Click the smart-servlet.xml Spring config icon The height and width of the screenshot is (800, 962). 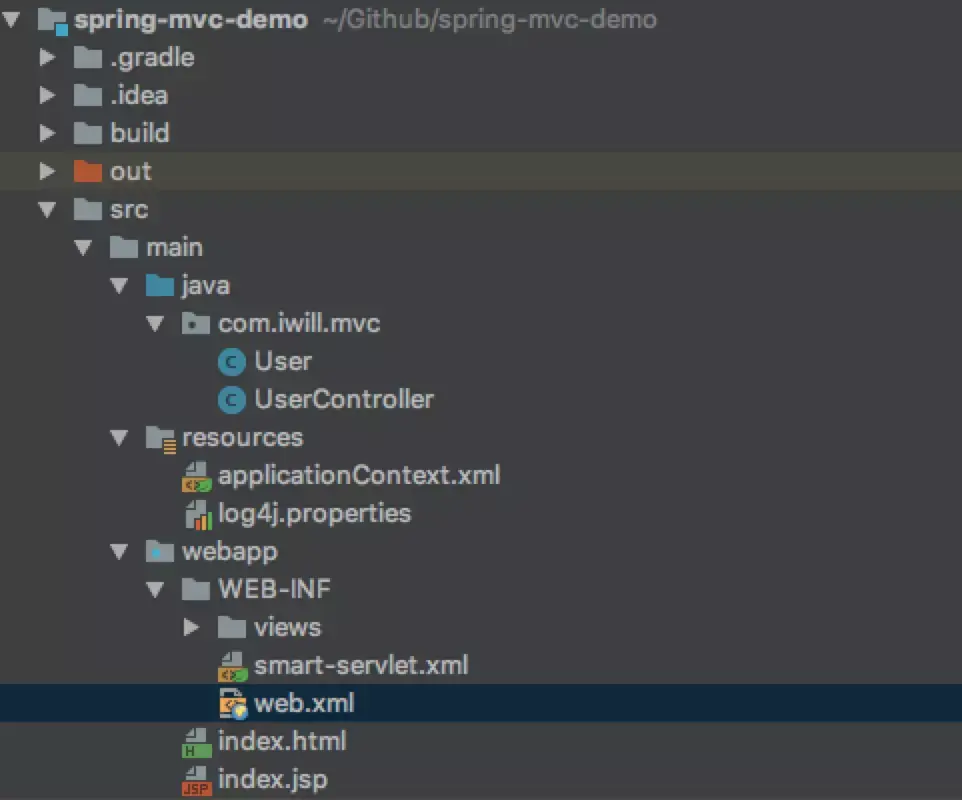[x=233, y=667]
